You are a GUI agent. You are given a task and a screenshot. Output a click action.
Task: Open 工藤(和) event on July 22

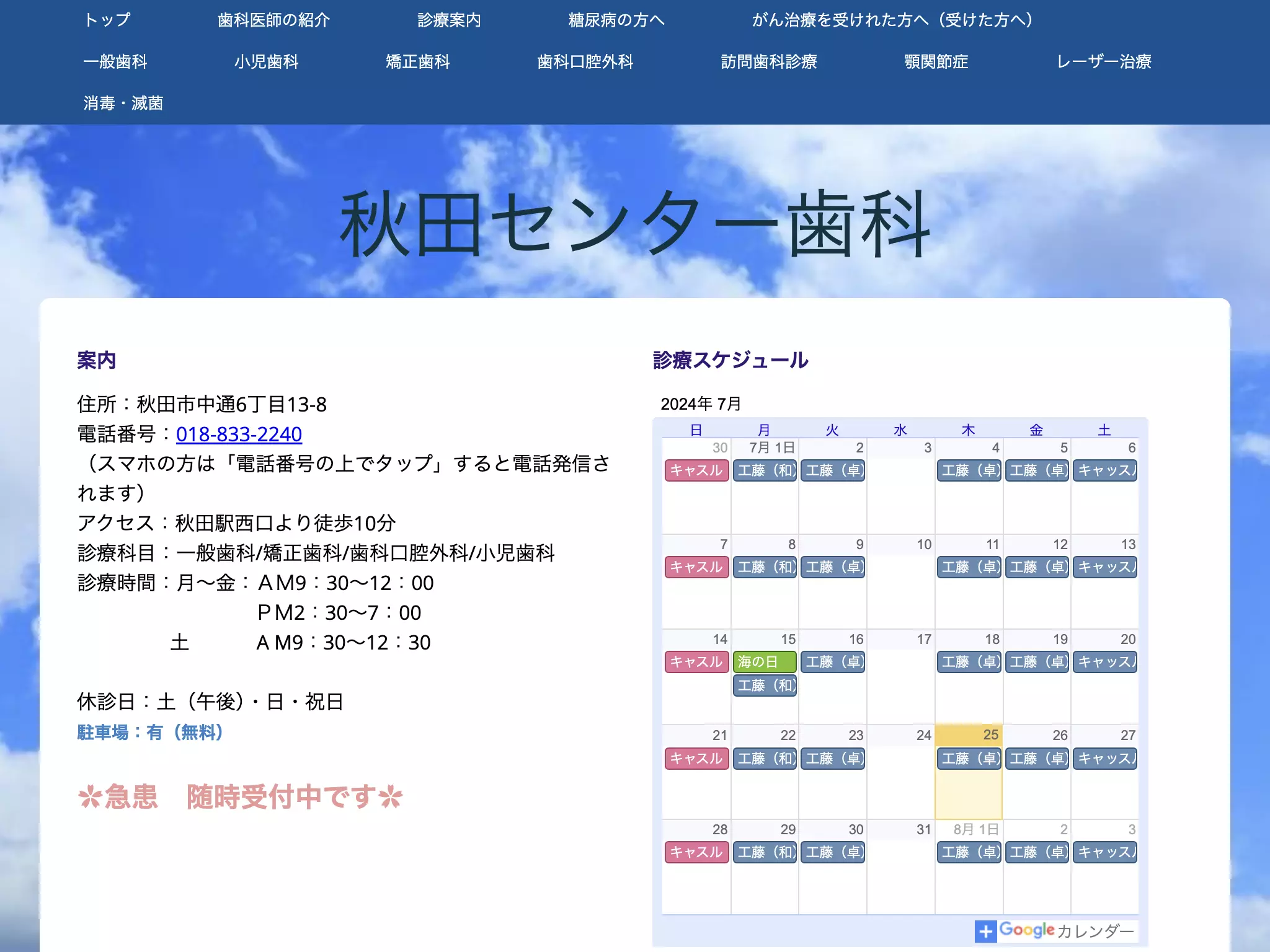[765, 759]
